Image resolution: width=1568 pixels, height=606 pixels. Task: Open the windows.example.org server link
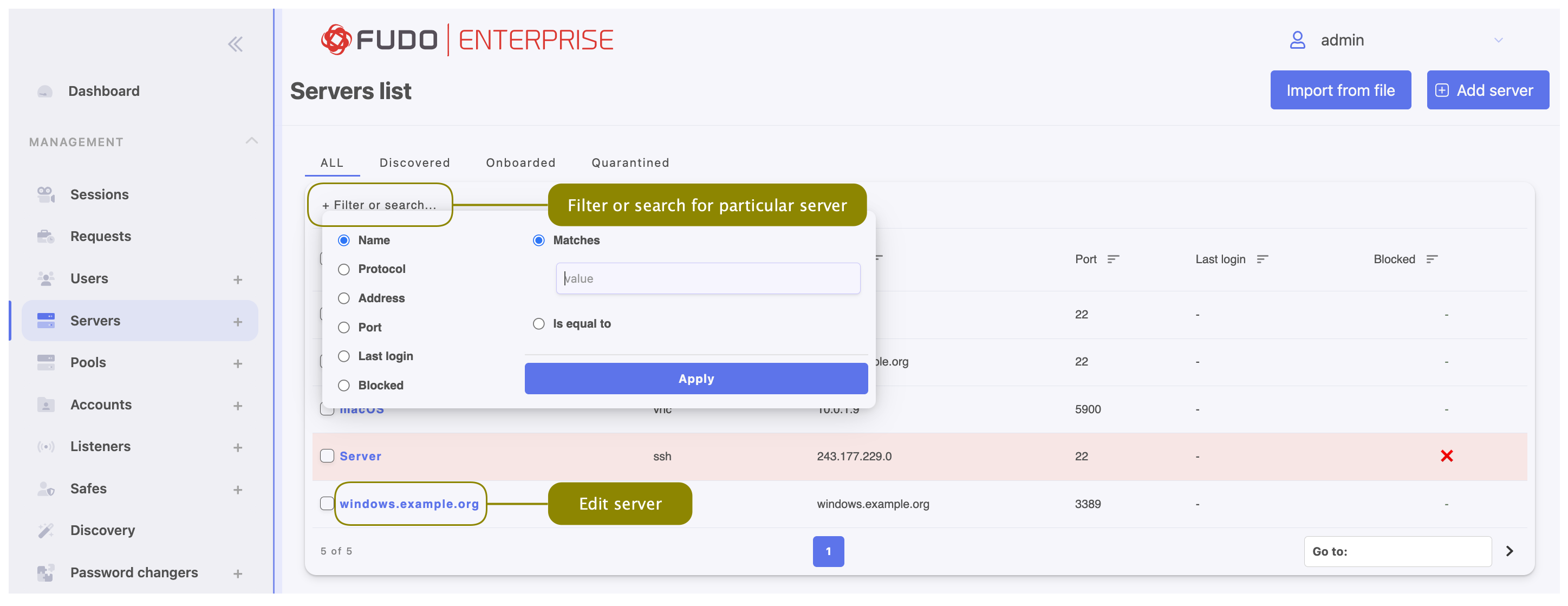pyautogui.click(x=409, y=504)
